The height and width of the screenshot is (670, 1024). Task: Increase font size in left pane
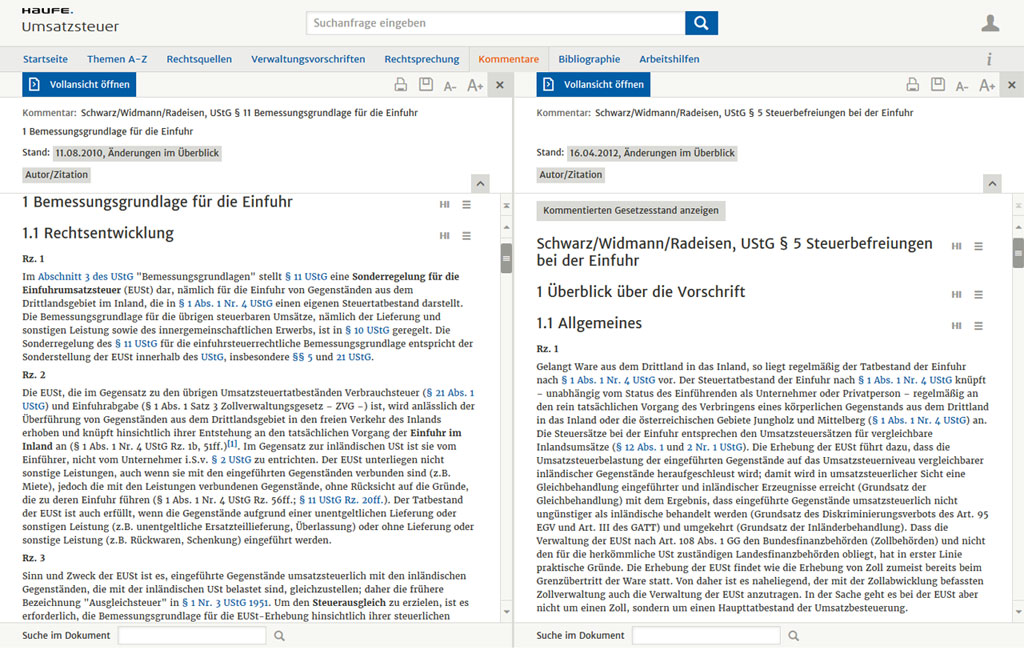coord(475,86)
